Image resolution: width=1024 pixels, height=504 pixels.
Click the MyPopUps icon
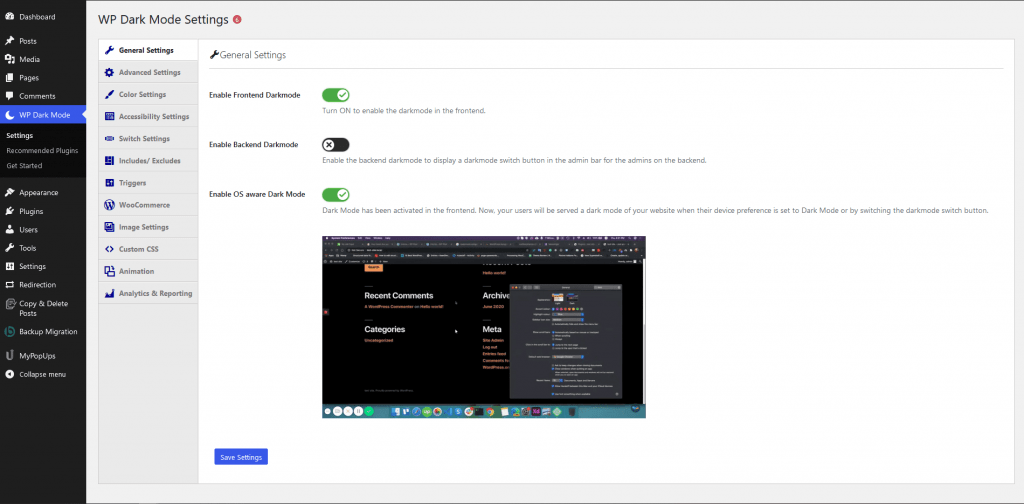10,356
